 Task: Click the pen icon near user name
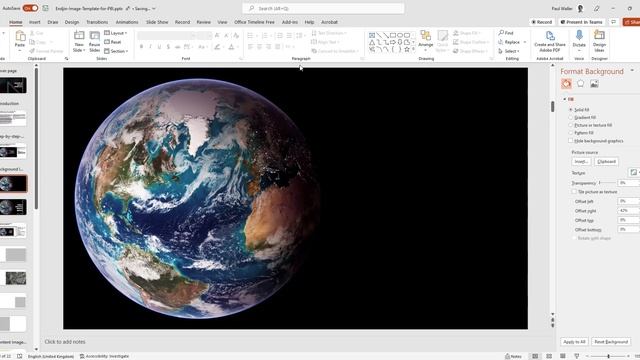[596, 8]
